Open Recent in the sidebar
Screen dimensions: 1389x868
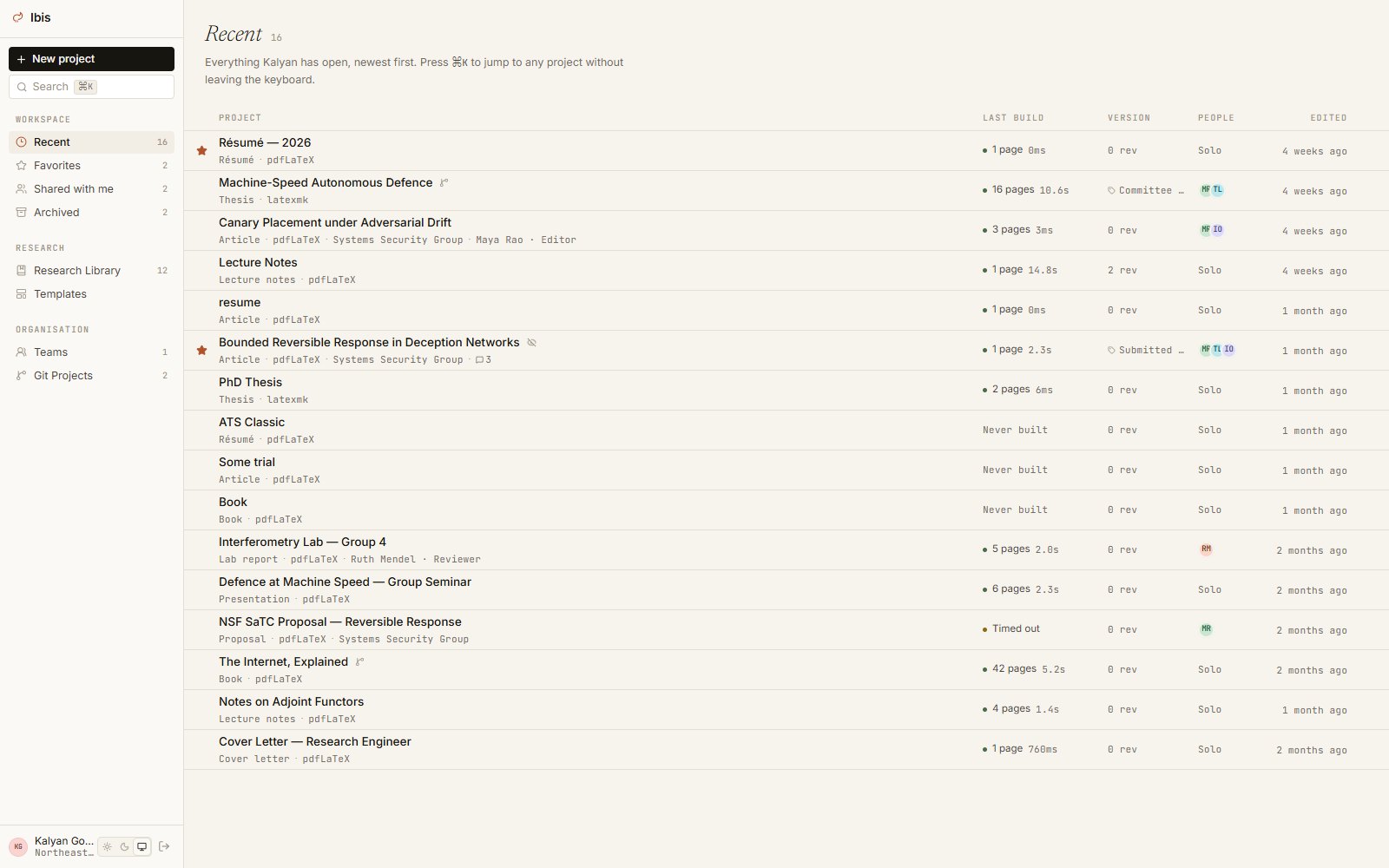(91, 142)
